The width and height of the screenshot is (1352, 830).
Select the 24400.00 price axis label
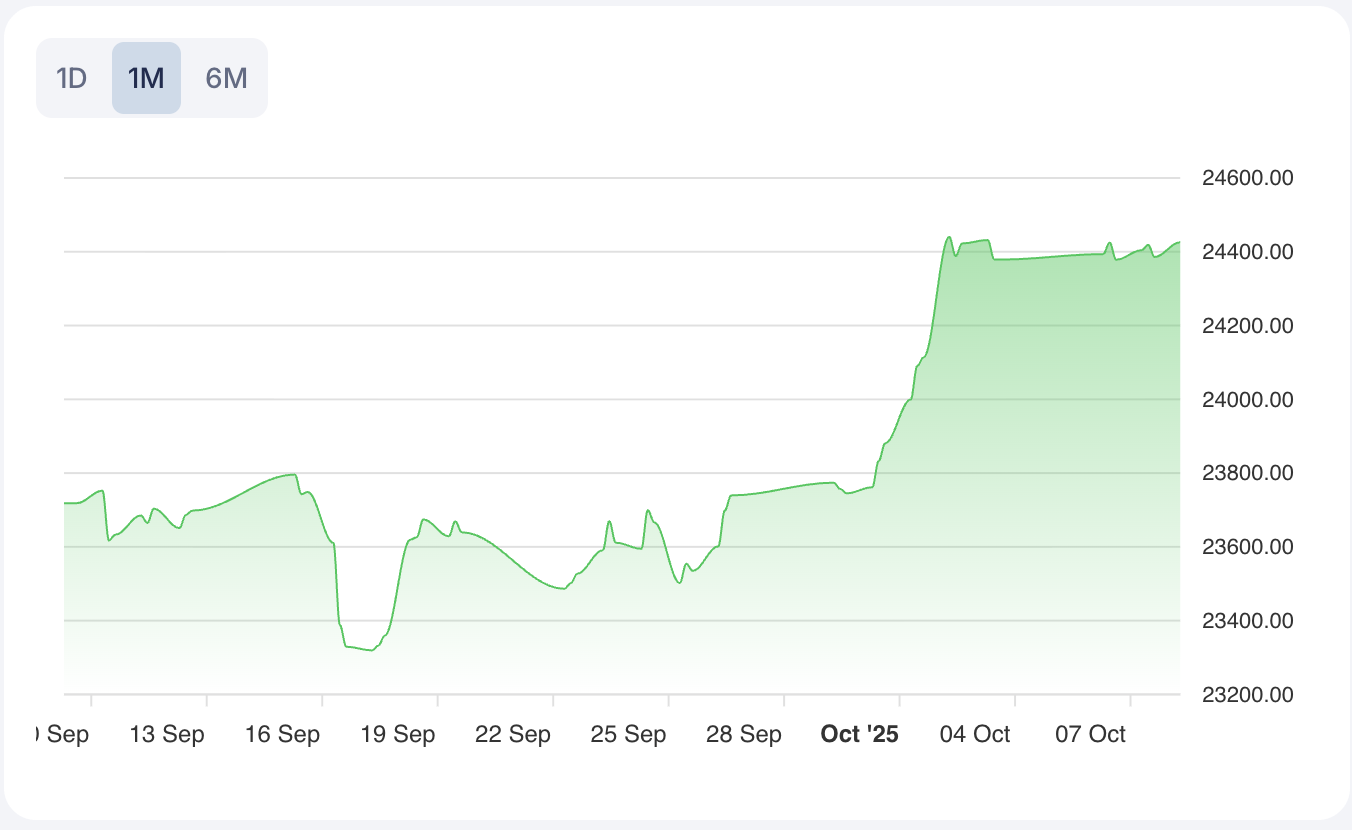pyautogui.click(x=1248, y=252)
